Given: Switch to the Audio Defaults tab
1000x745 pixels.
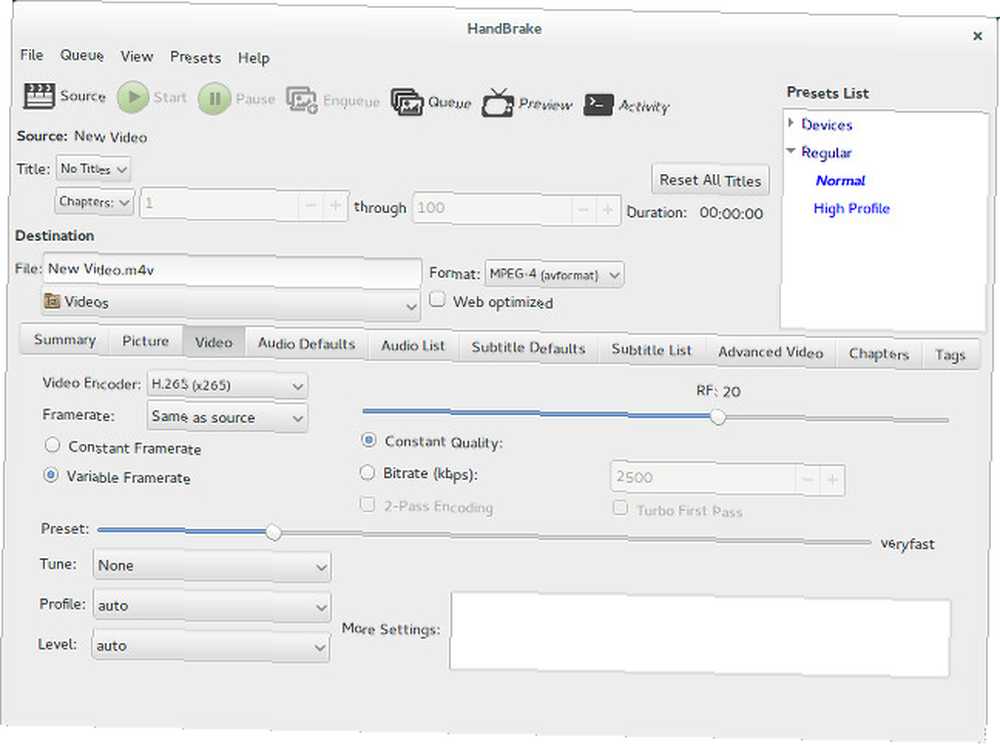Looking at the screenshot, I should (x=307, y=344).
